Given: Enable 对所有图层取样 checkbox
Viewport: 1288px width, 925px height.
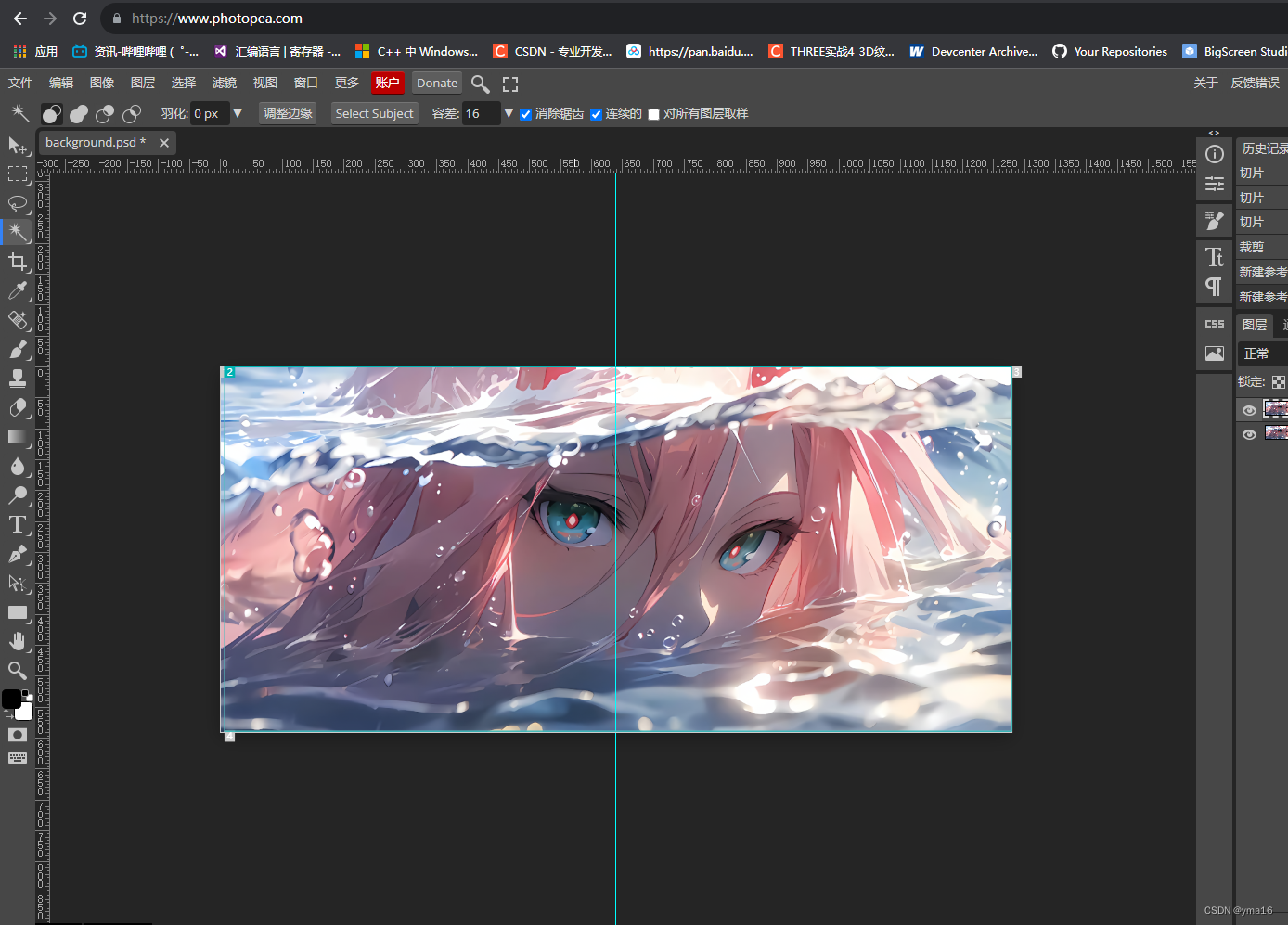Looking at the screenshot, I should click(x=653, y=114).
